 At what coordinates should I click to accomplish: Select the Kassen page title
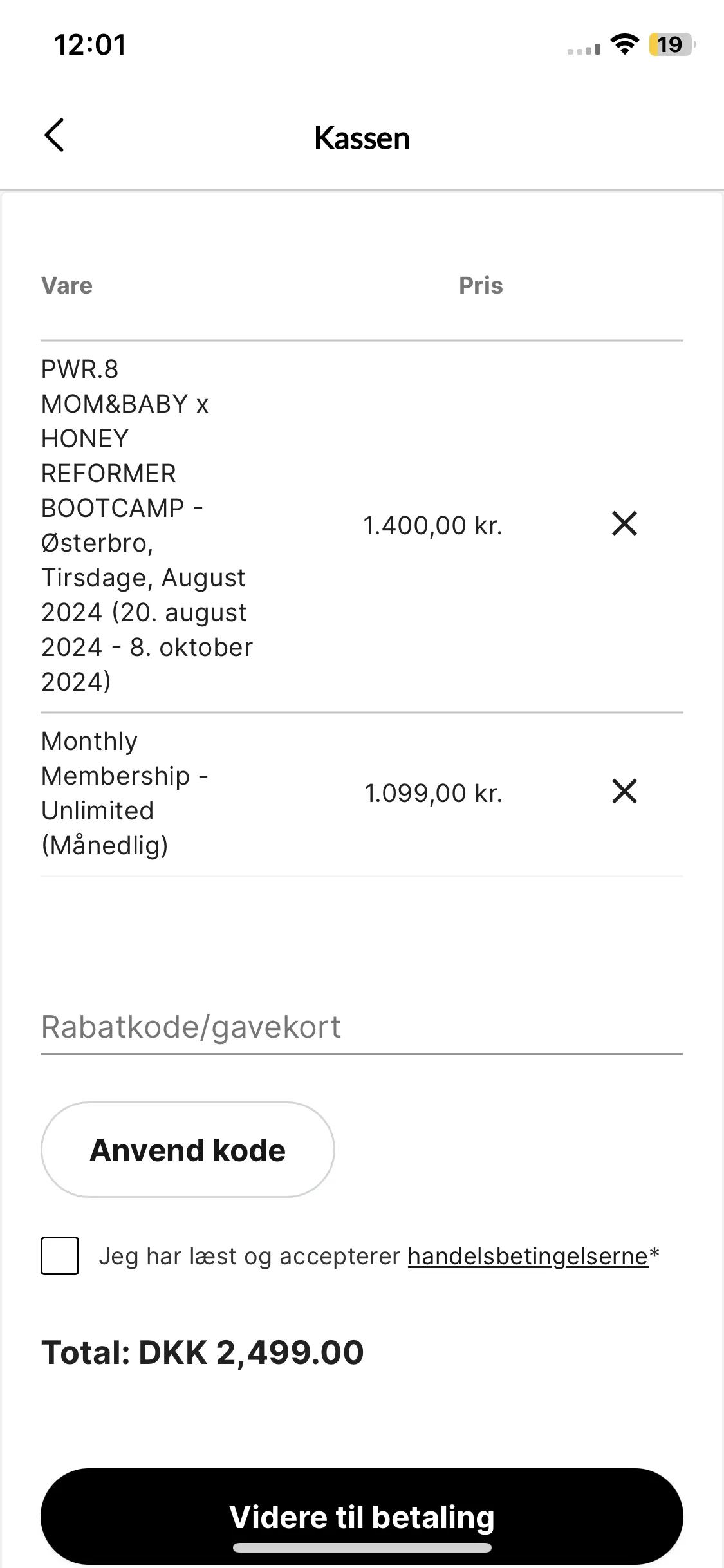(x=362, y=138)
